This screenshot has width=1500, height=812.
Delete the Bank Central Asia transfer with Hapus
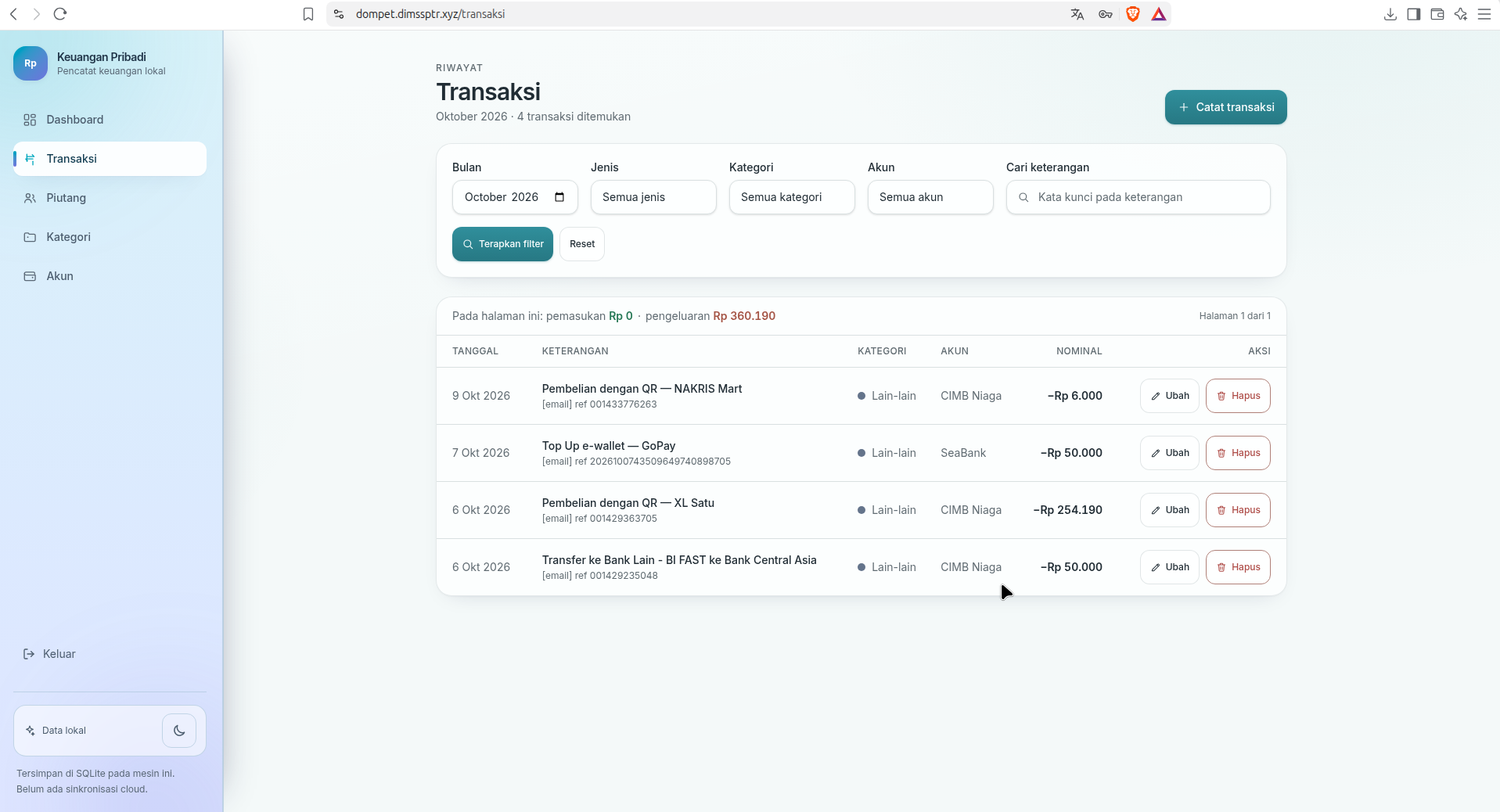[1238, 567]
